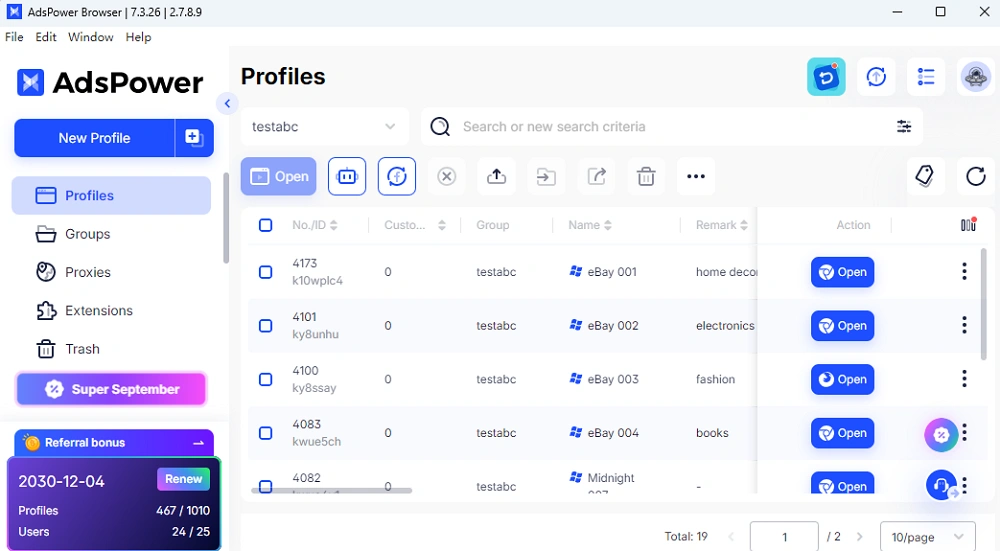This screenshot has width=1000, height=551.
Task: Open the File menu
Action: (14, 37)
